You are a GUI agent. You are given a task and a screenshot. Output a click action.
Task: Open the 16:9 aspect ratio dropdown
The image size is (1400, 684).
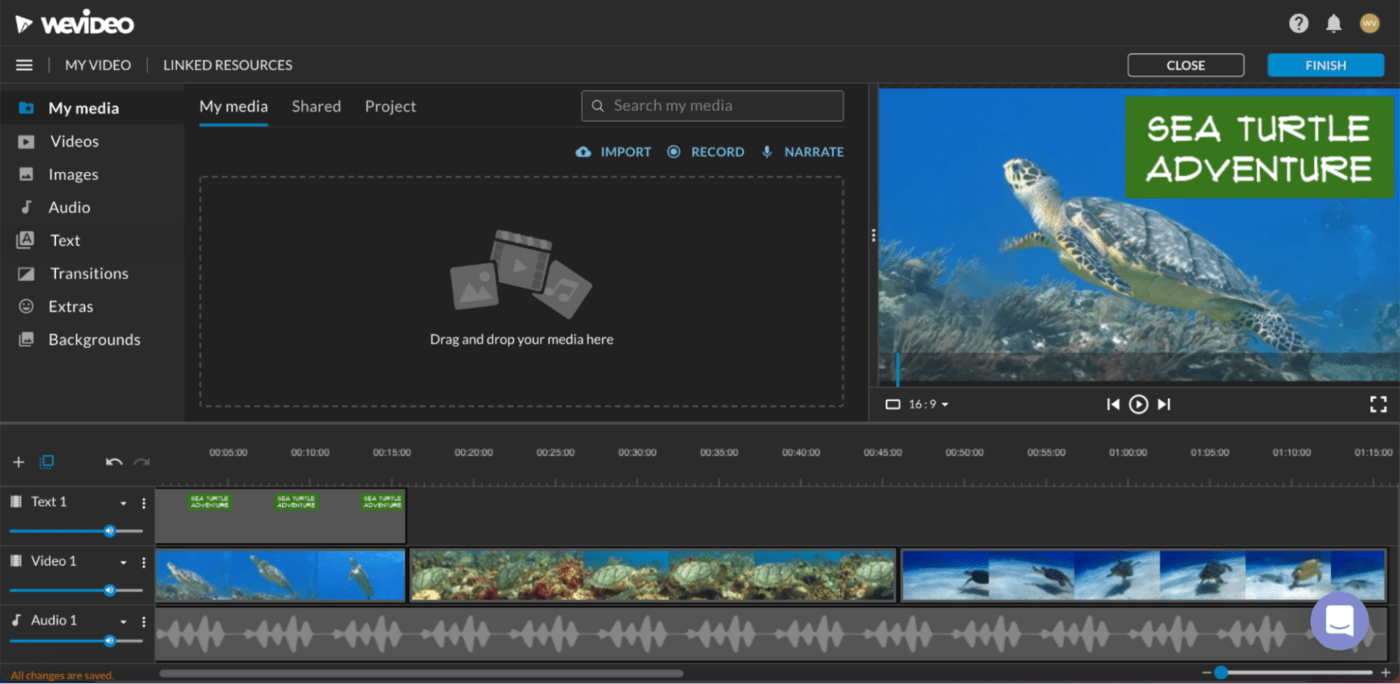[x=917, y=404]
